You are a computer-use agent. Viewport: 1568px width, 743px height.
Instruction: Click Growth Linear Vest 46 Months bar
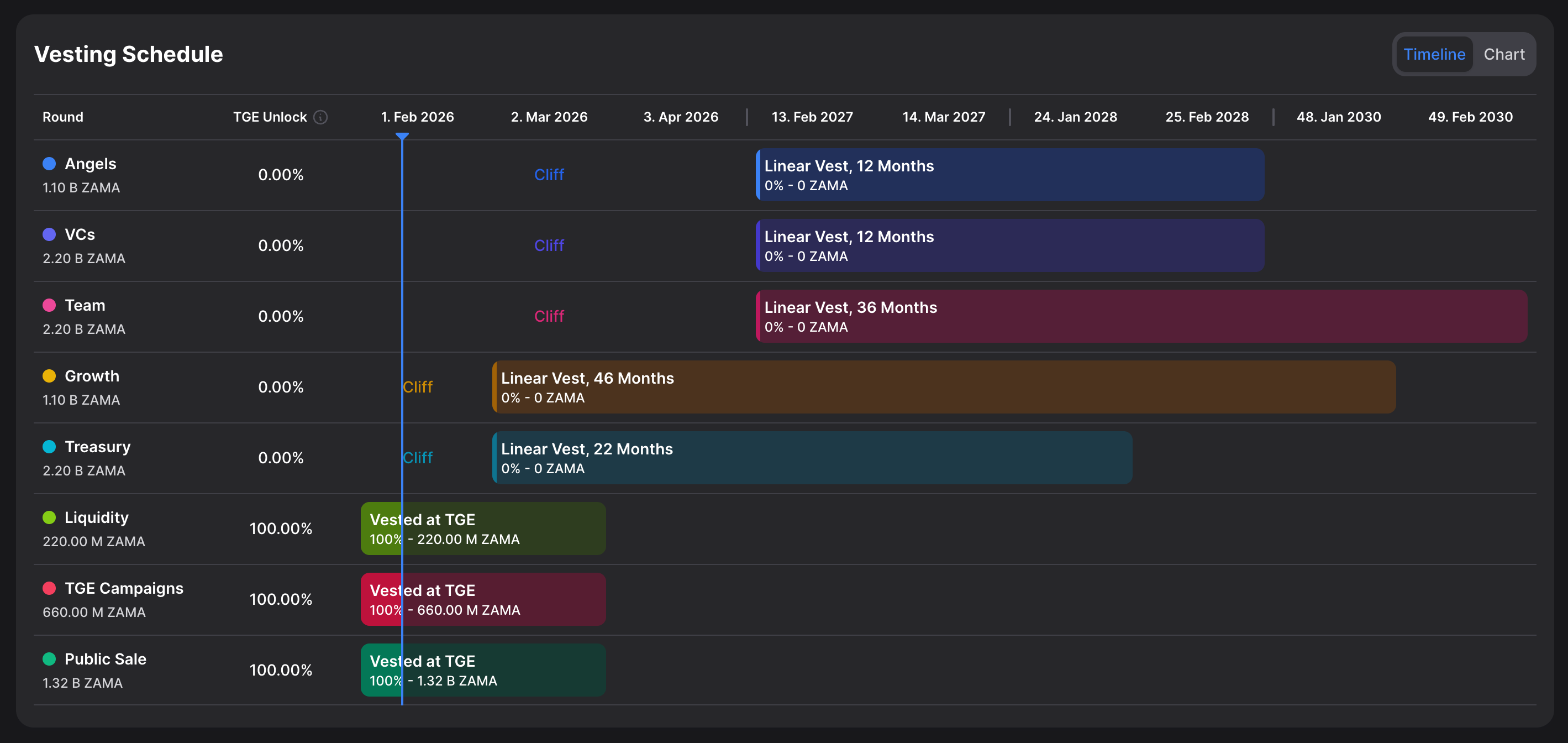coord(944,387)
